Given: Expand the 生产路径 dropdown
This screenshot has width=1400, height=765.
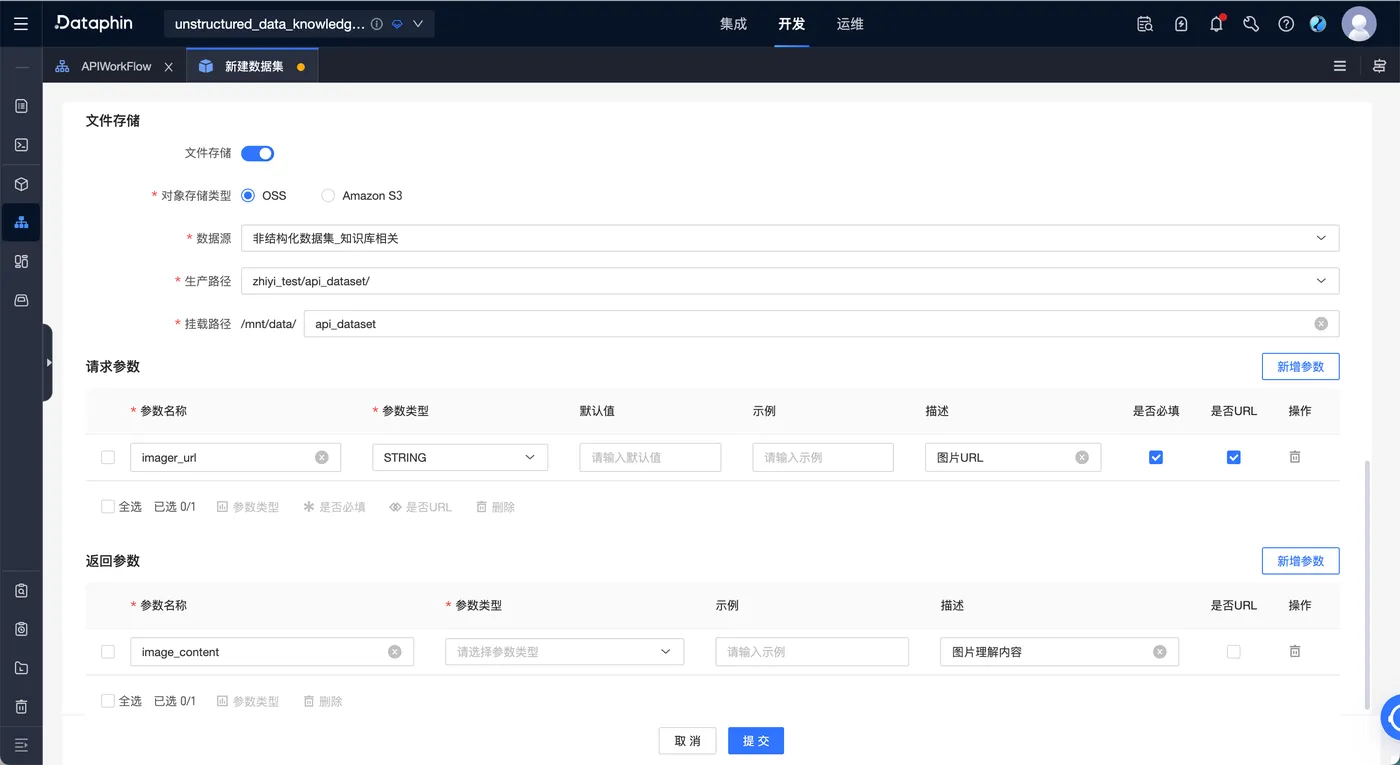Looking at the screenshot, I should 790,281.
